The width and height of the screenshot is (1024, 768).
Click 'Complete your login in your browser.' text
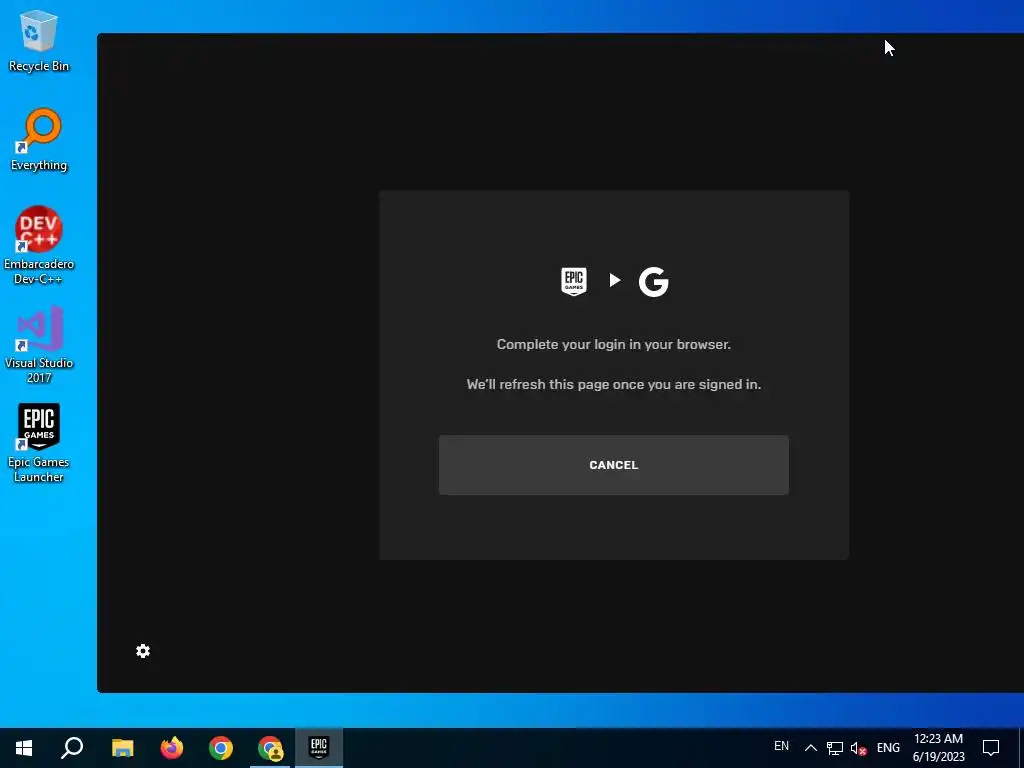coord(613,344)
